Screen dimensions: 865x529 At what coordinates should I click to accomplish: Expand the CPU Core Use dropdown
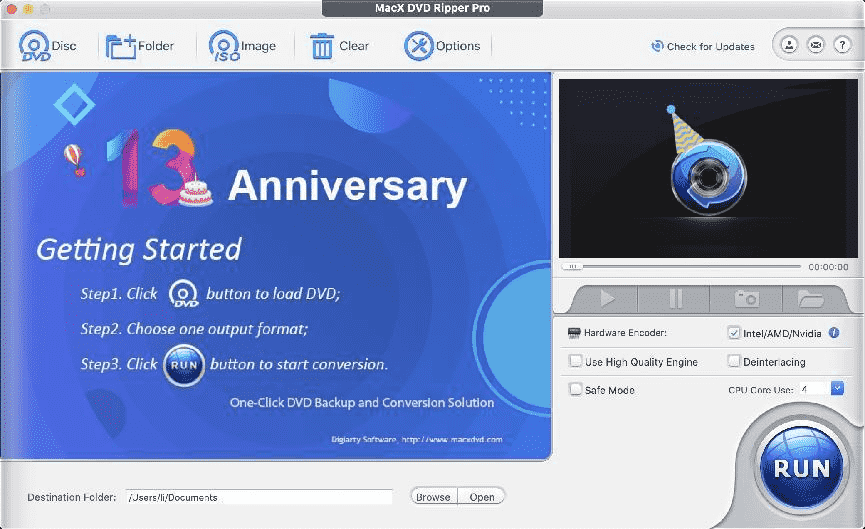(x=837, y=388)
